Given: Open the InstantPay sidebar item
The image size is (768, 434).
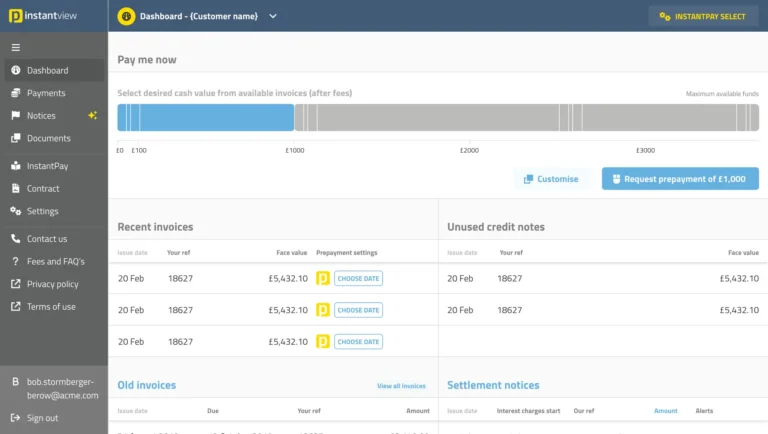Looking at the screenshot, I should [47, 166].
